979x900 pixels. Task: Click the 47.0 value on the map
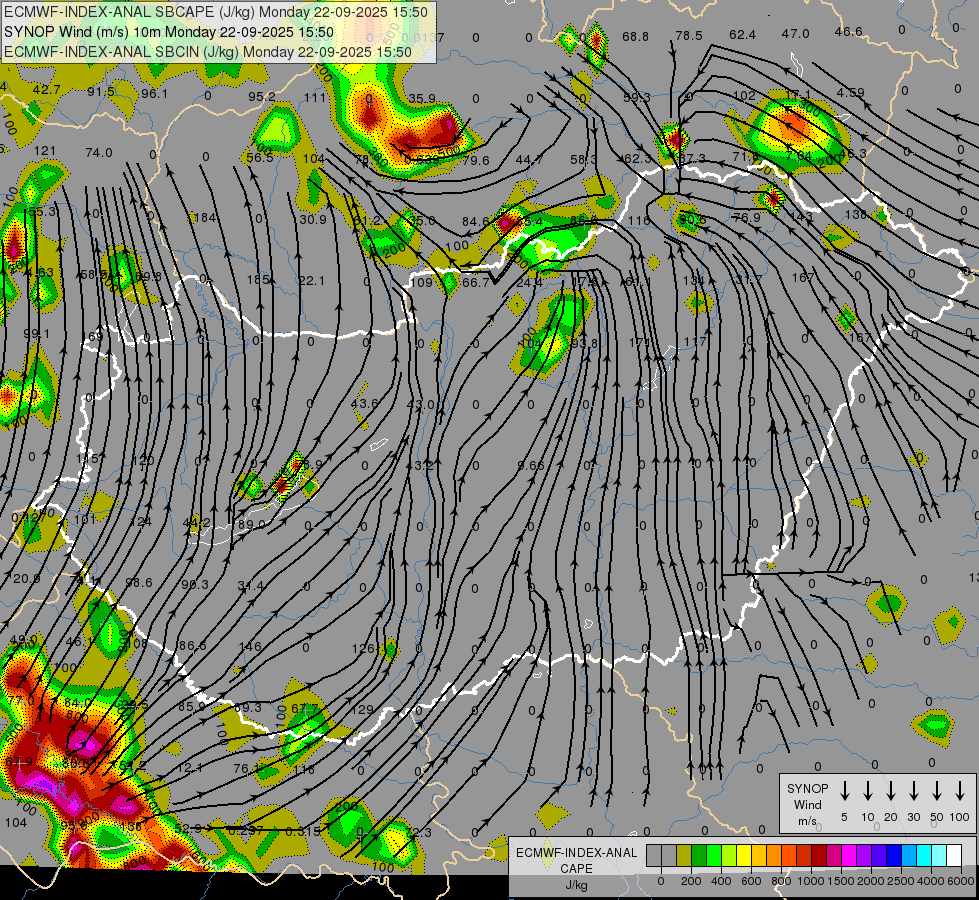point(795,34)
